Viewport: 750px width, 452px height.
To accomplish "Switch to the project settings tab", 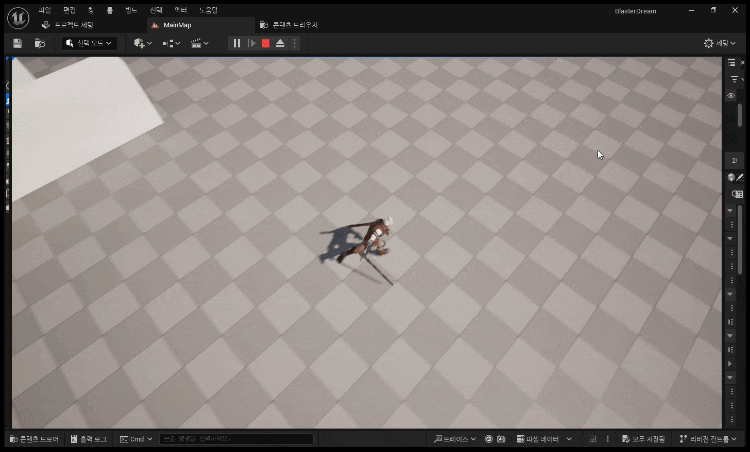I will point(68,25).
